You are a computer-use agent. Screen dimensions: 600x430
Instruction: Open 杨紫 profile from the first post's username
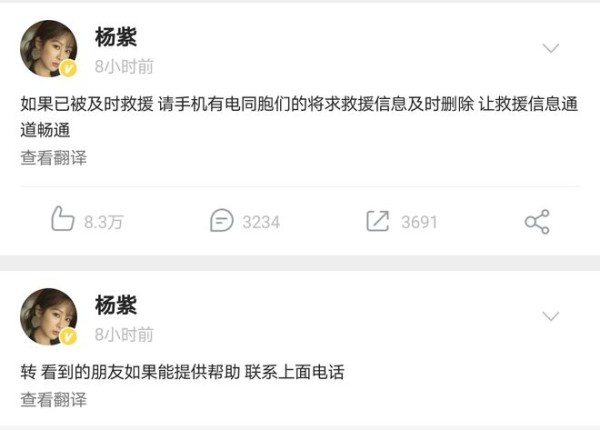click(x=116, y=37)
